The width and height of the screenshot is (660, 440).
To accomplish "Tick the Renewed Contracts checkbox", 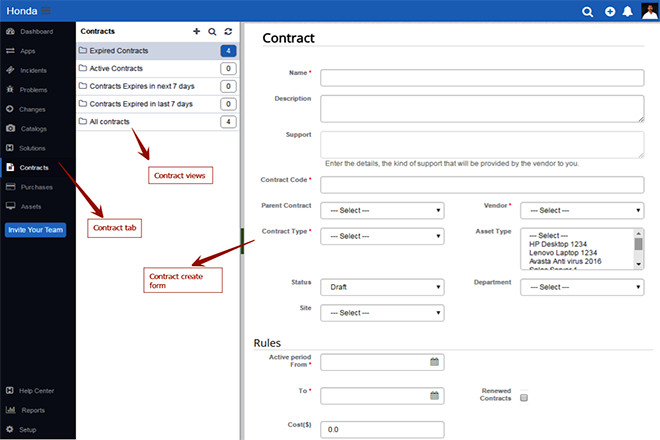I will [x=524, y=397].
